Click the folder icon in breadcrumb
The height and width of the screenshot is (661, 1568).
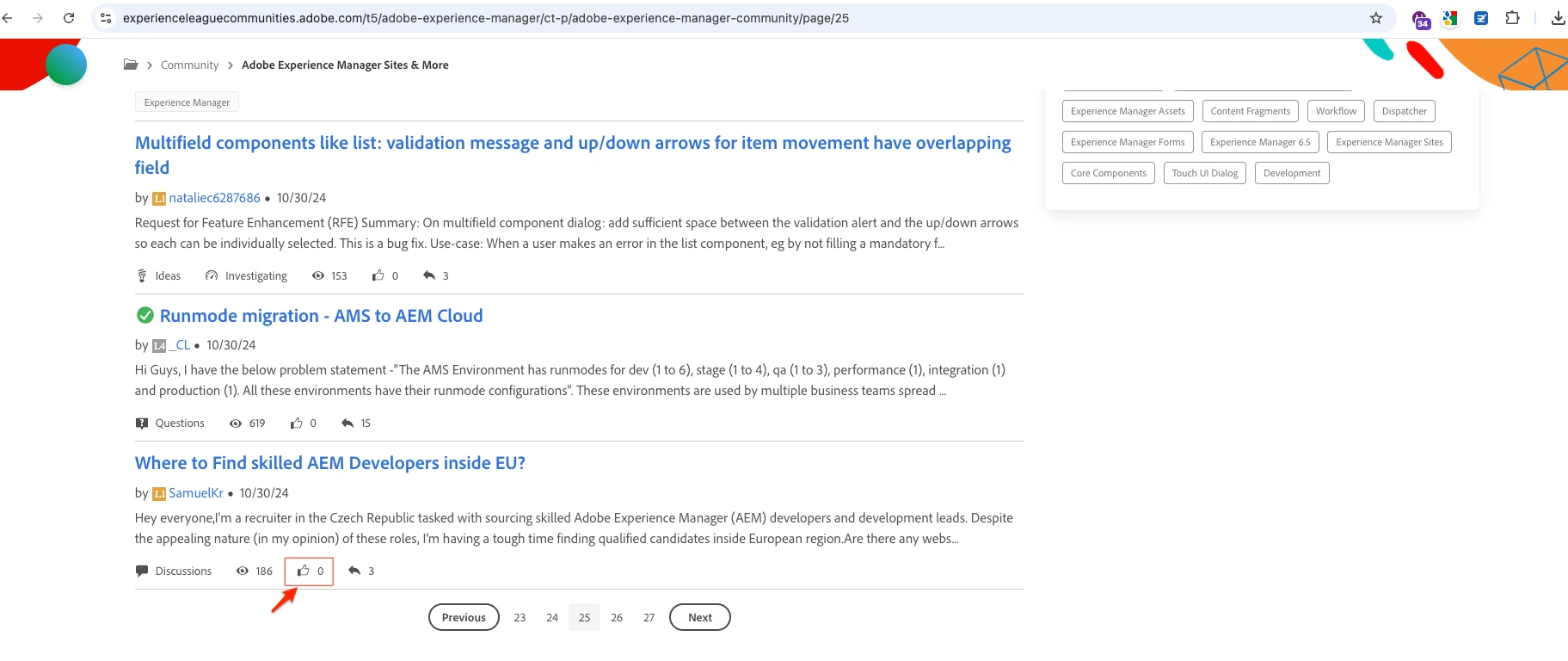click(x=131, y=65)
